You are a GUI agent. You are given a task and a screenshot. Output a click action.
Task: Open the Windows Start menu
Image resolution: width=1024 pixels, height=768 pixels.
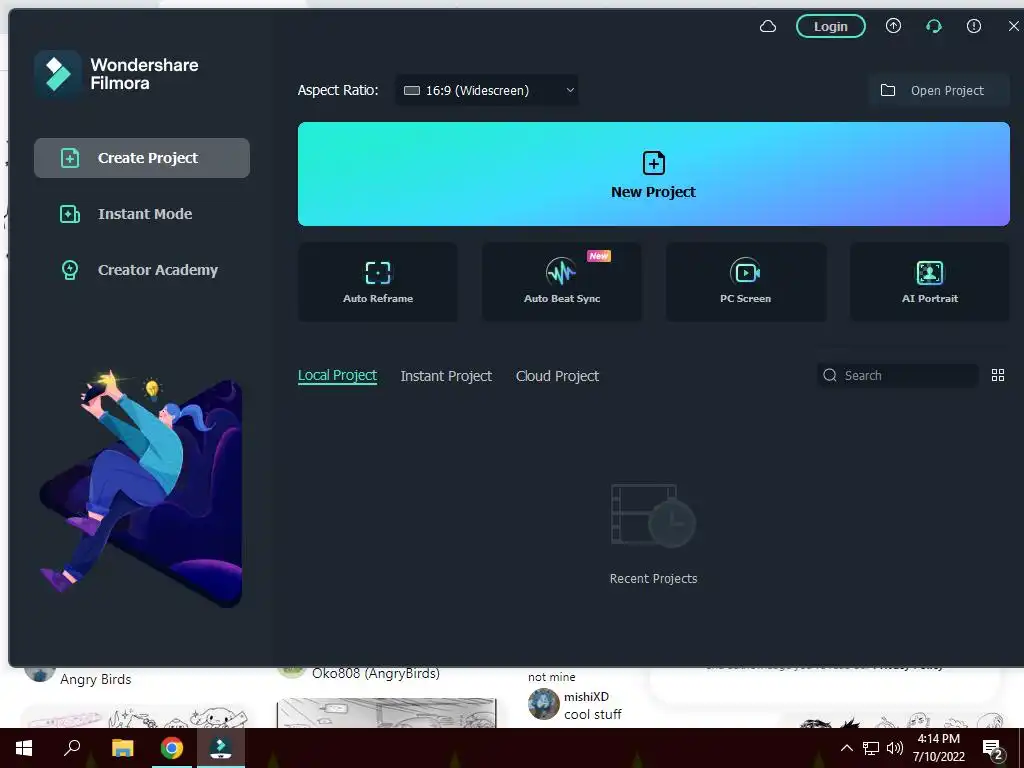click(24, 748)
